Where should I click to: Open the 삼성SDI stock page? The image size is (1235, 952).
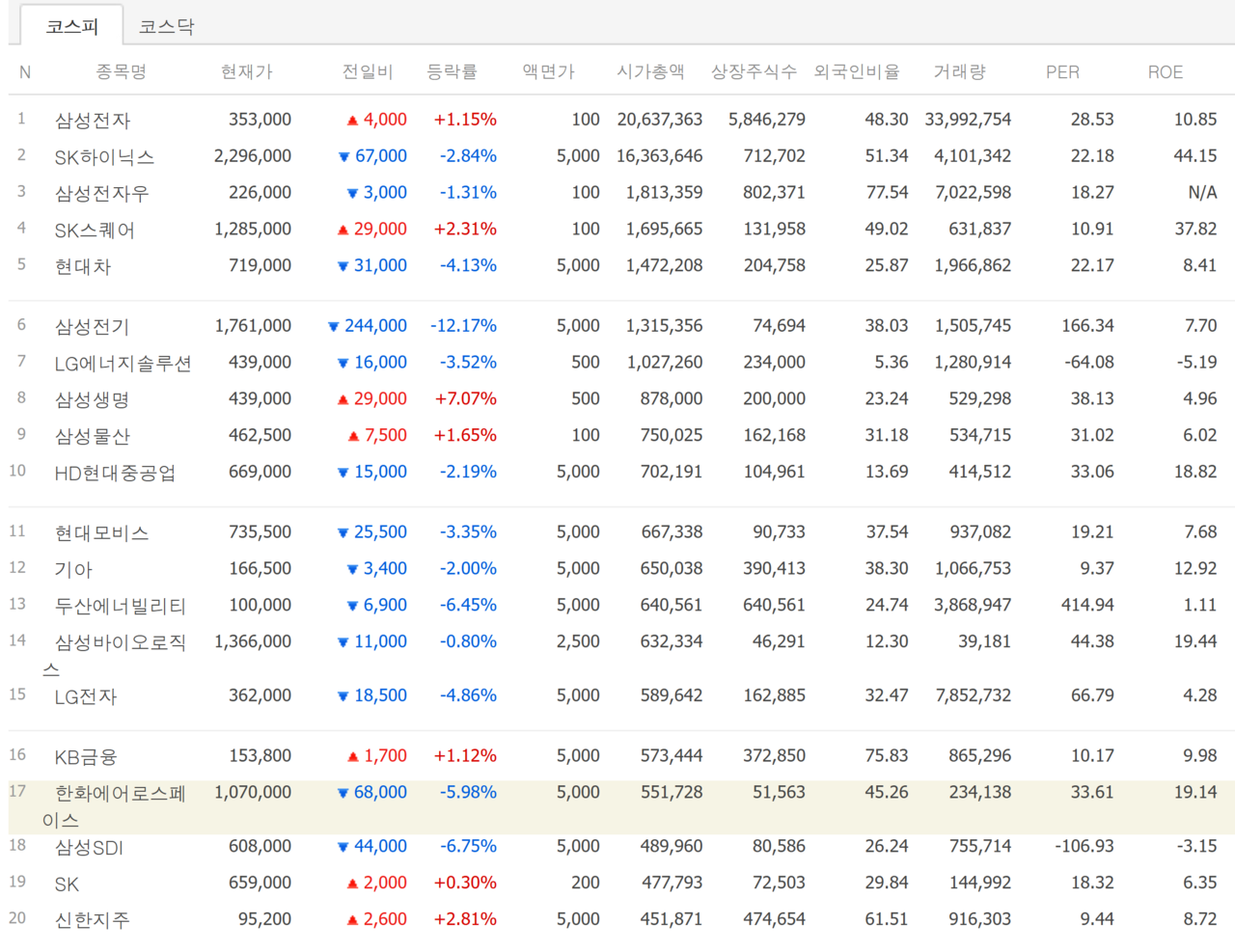coord(89,848)
